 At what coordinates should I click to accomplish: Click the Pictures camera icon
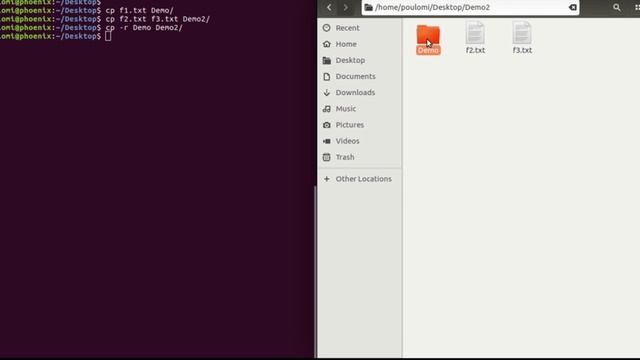coord(327,125)
